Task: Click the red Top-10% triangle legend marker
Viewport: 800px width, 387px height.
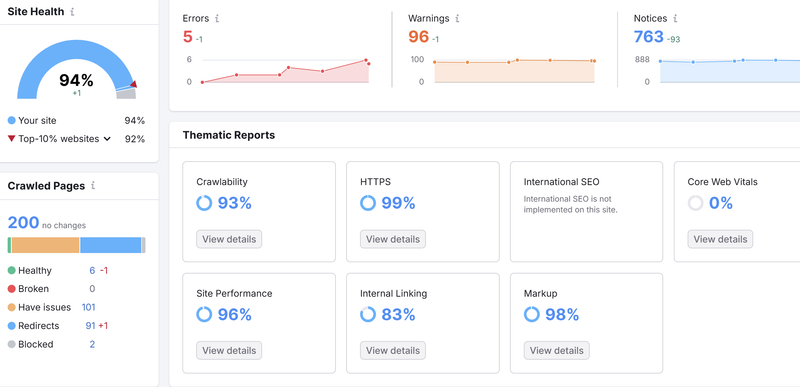Action: 12,139
